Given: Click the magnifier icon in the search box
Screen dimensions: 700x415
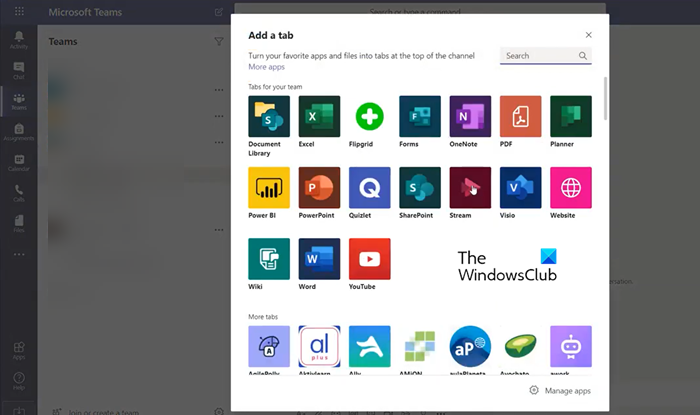Looking at the screenshot, I should pos(583,56).
